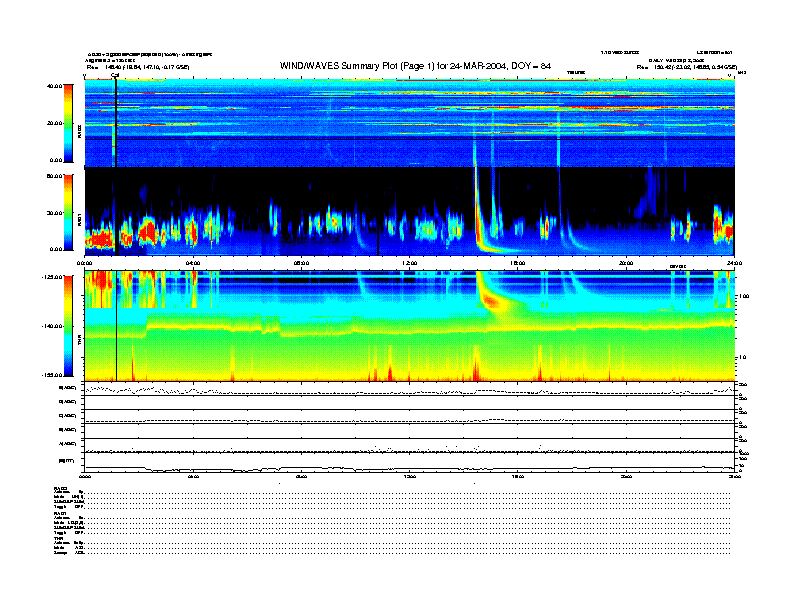The height and width of the screenshot is (612, 792).
Task: Click the RAD1 panel color scale bar
Action: click(x=69, y=212)
